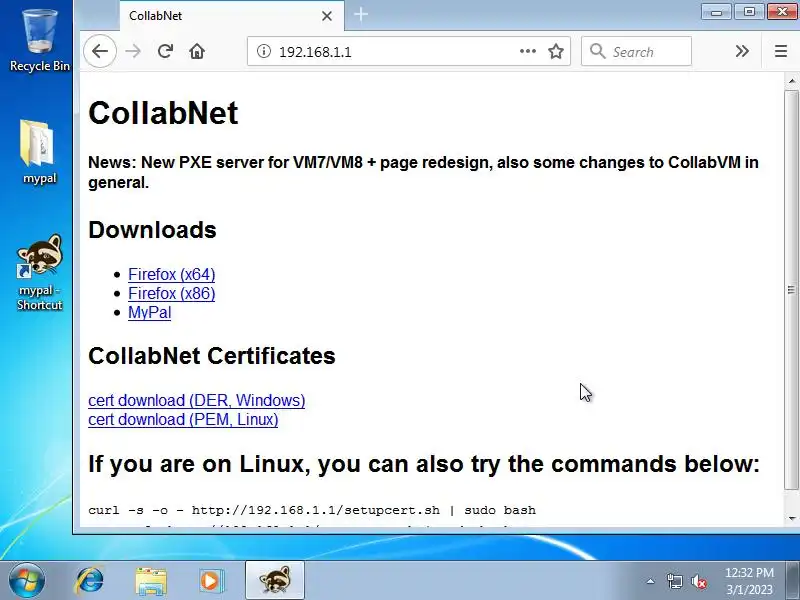Click the magnifier icon in search box
Screen dimensions: 800x600
(x=597, y=51)
